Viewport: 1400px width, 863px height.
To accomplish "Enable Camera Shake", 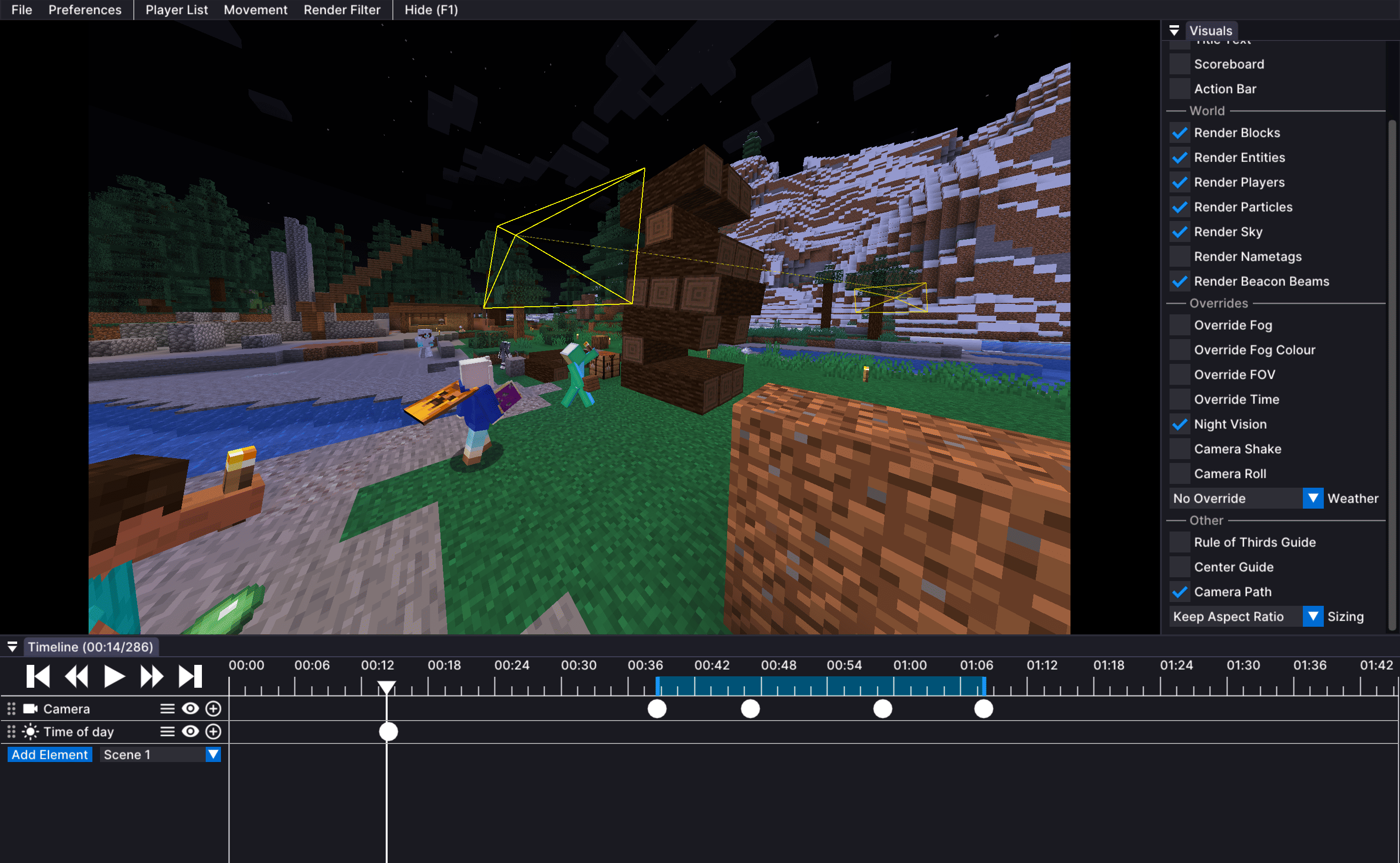I will coord(1179,449).
